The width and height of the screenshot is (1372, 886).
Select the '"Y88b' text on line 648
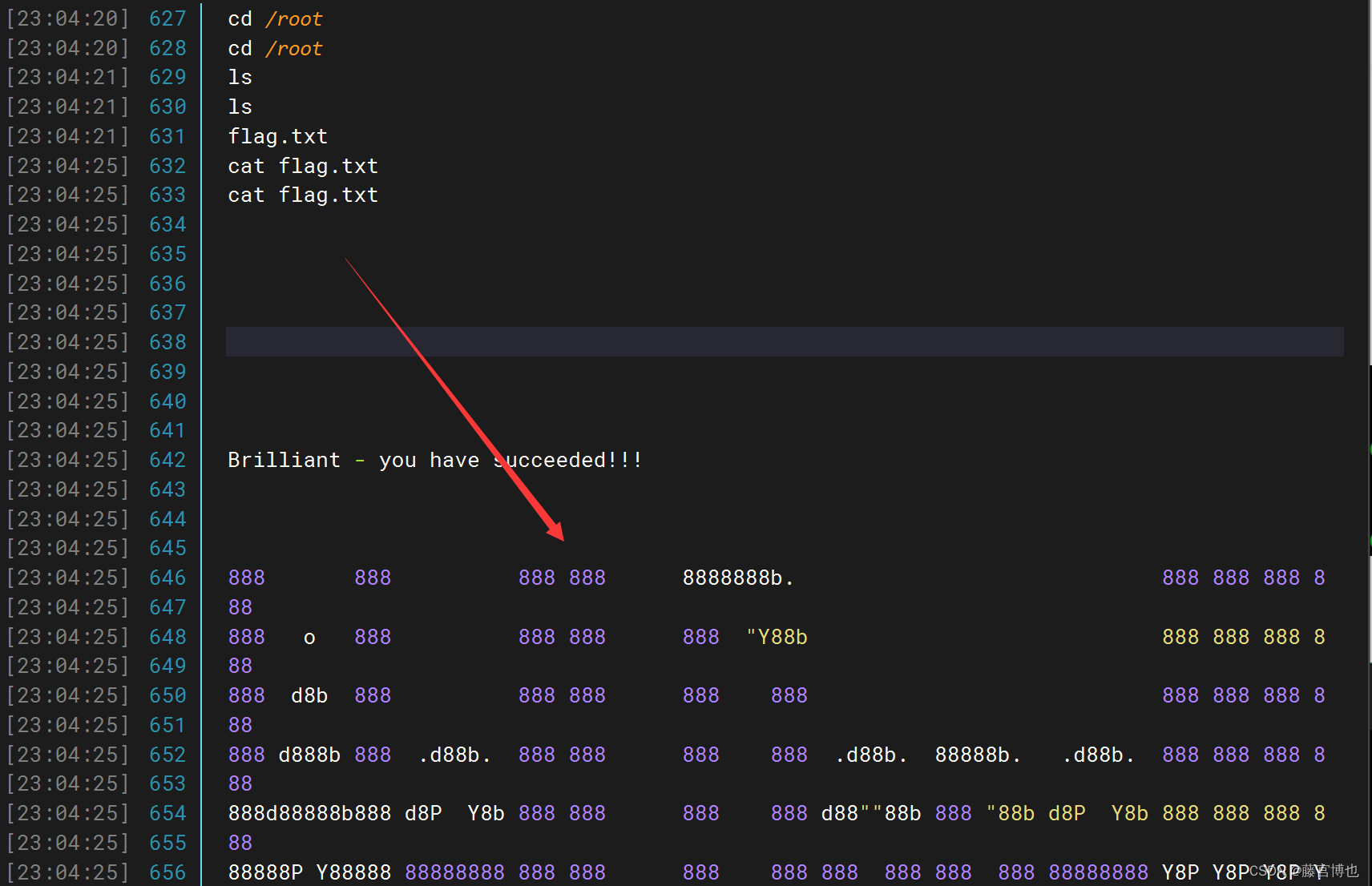(x=777, y=637)
